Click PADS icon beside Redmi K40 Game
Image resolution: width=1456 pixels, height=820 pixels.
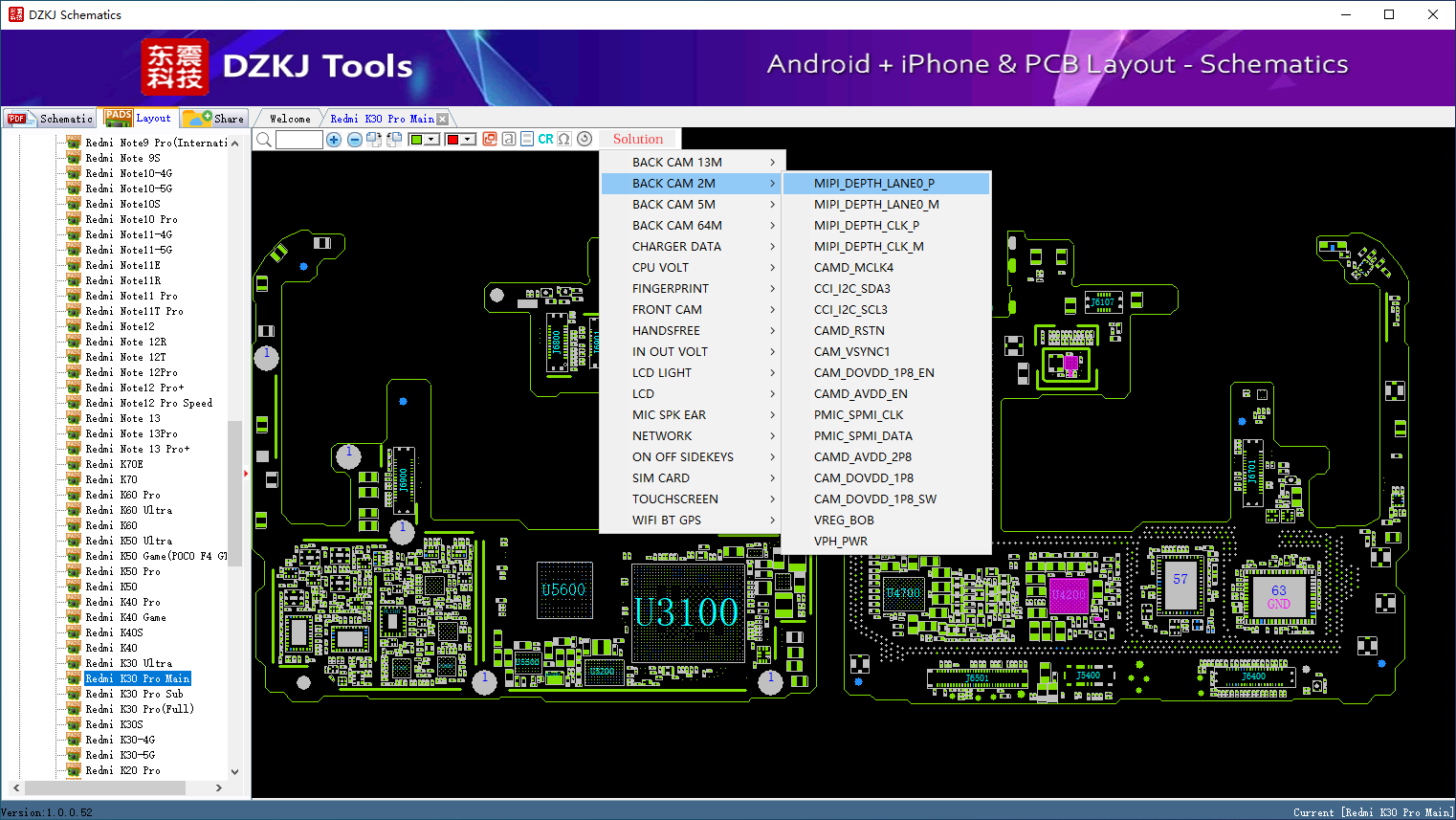pyautogui.click(x=74, y=617)
